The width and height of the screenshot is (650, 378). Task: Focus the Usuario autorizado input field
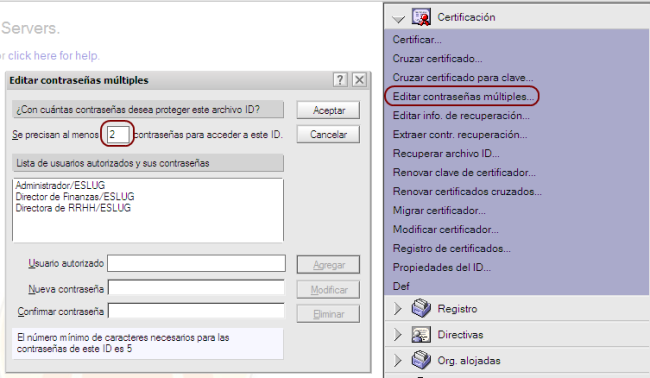coord(196,264)
